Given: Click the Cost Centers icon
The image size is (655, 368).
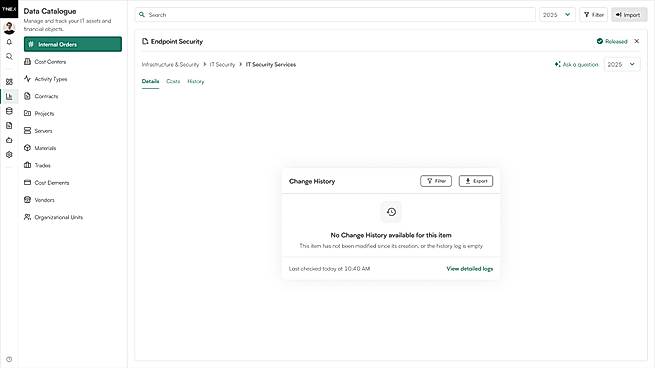Looking at the screenshot, I should 28,61.
